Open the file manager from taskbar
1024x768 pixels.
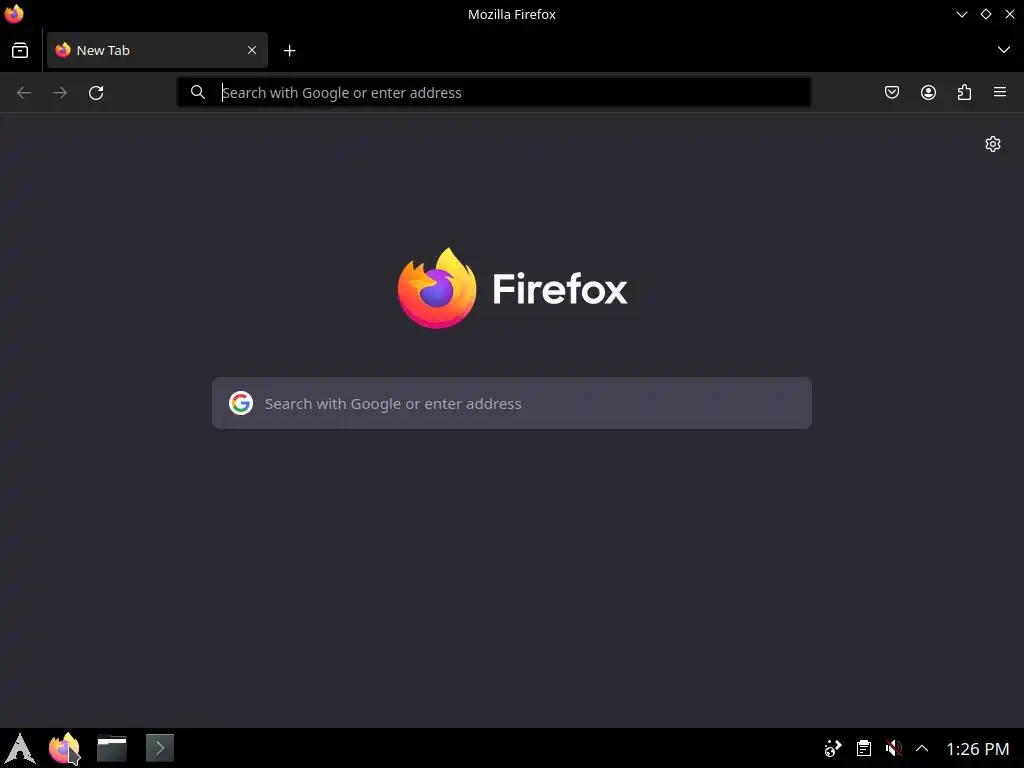(x=112, y=748)
